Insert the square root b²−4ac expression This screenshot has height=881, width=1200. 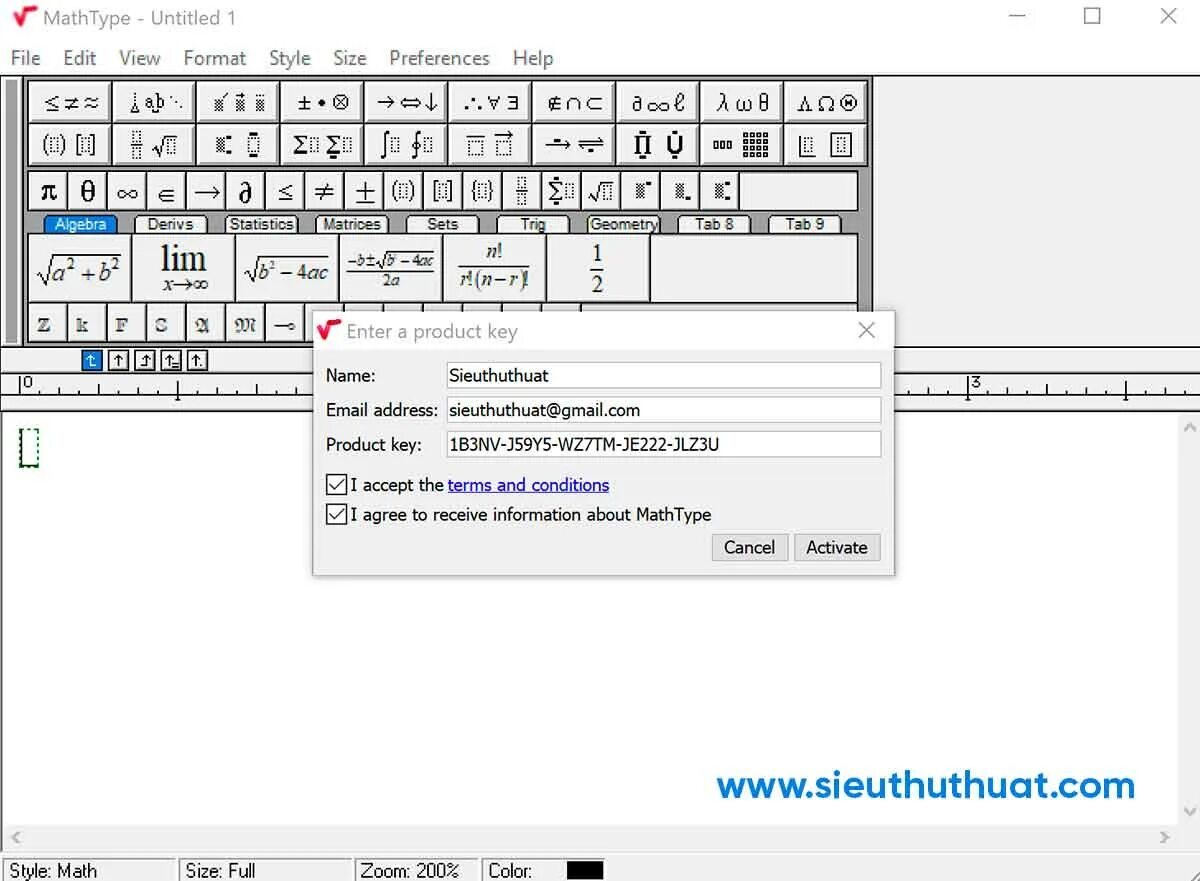pos(287,268)
